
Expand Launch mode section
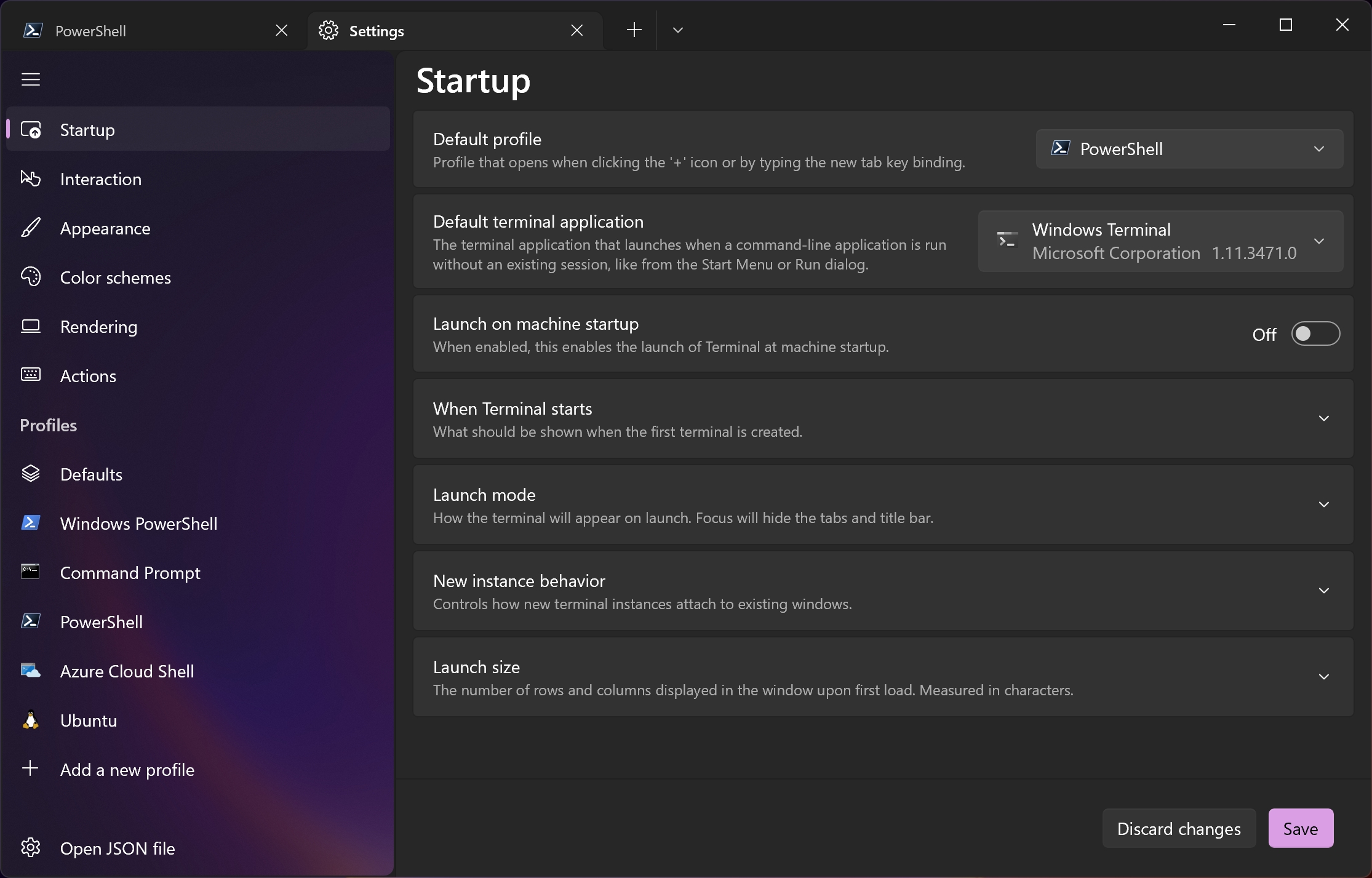(x=1324, y=504)
